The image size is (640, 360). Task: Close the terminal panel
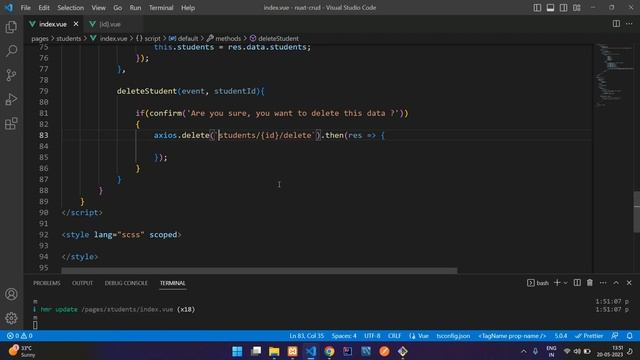pos(629,282)
